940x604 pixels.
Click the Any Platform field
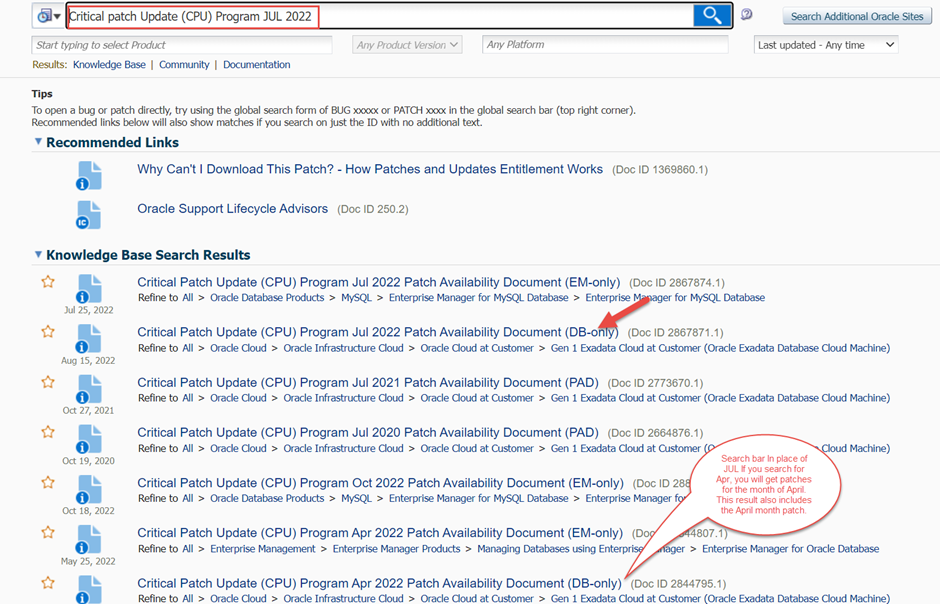(605, 44)
